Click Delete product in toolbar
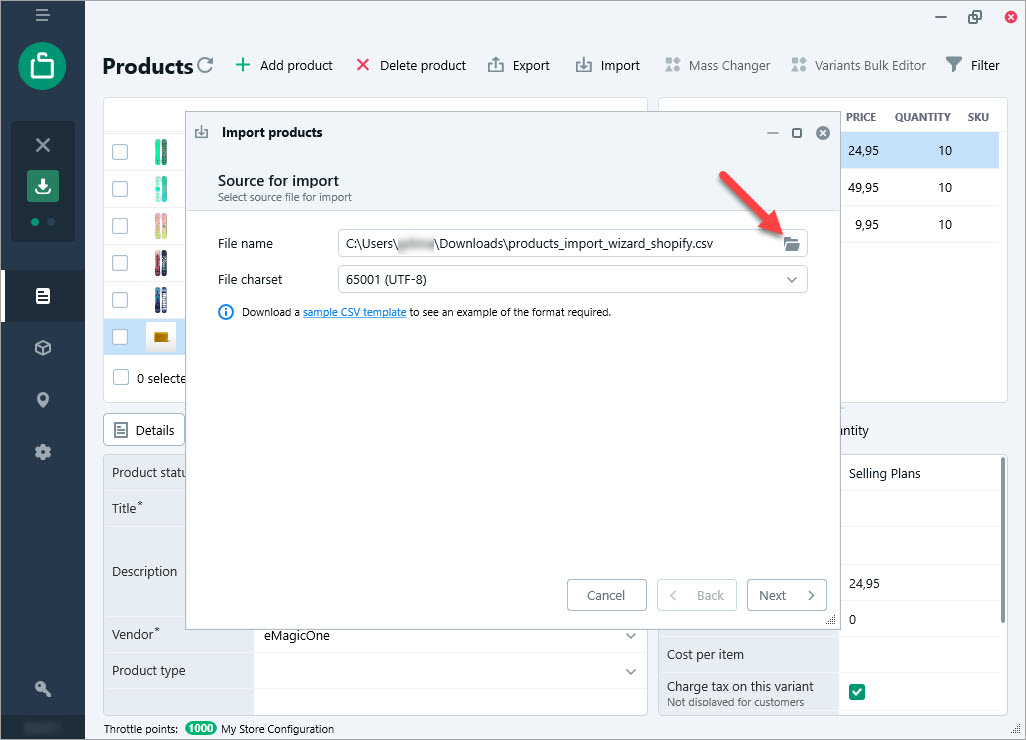Viewport: 1026px width, 740px height. click(x=411, y=65)
